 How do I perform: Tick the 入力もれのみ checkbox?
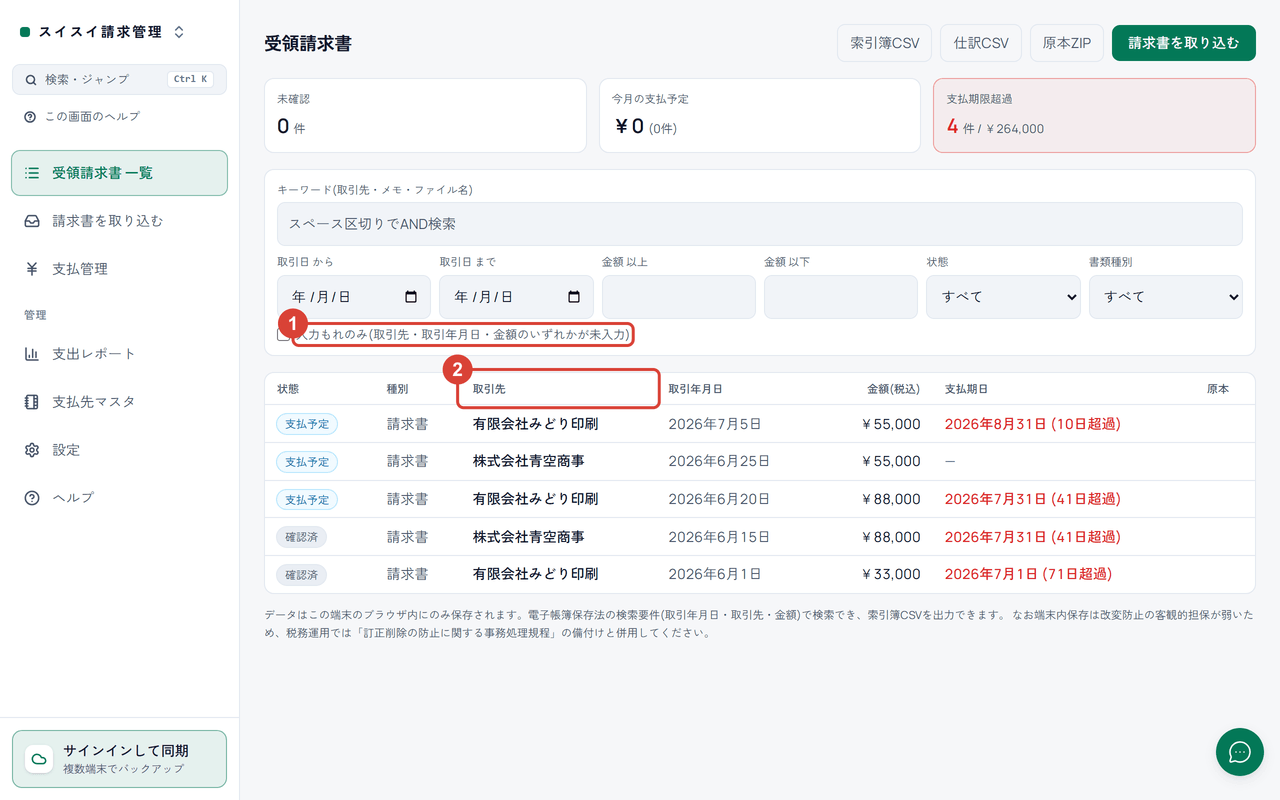coord(284,334)
